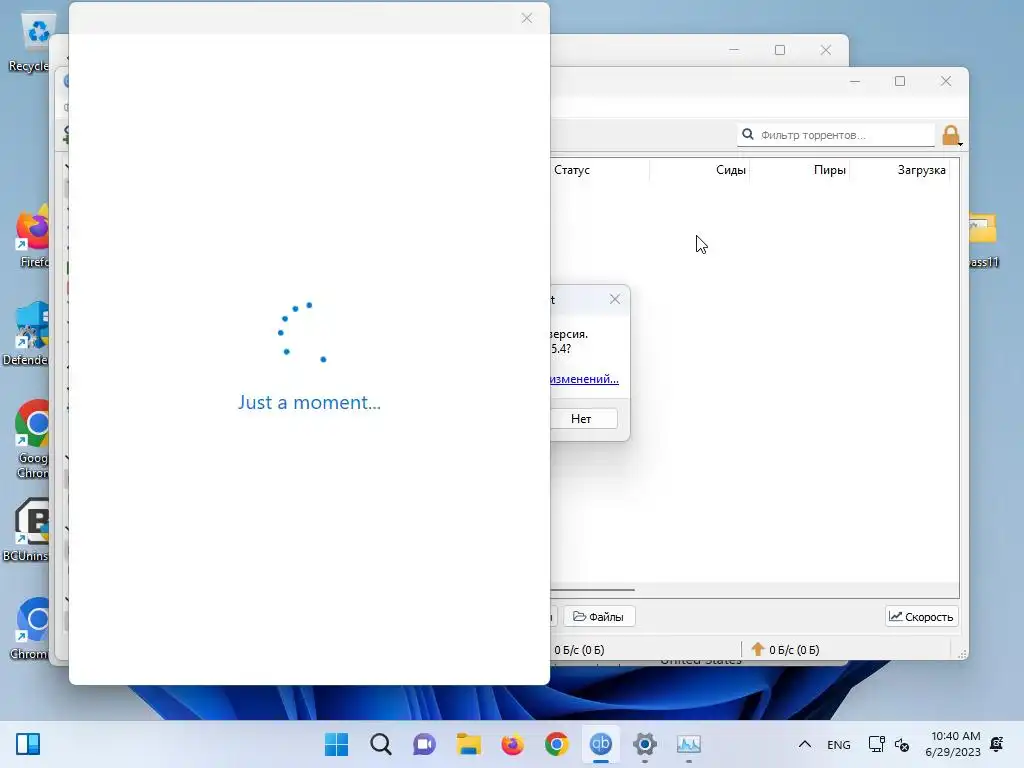This screenshot has width=1024, height=768.
Task: Open the Widgets panel in taskbar
Action: pos(28,744)
